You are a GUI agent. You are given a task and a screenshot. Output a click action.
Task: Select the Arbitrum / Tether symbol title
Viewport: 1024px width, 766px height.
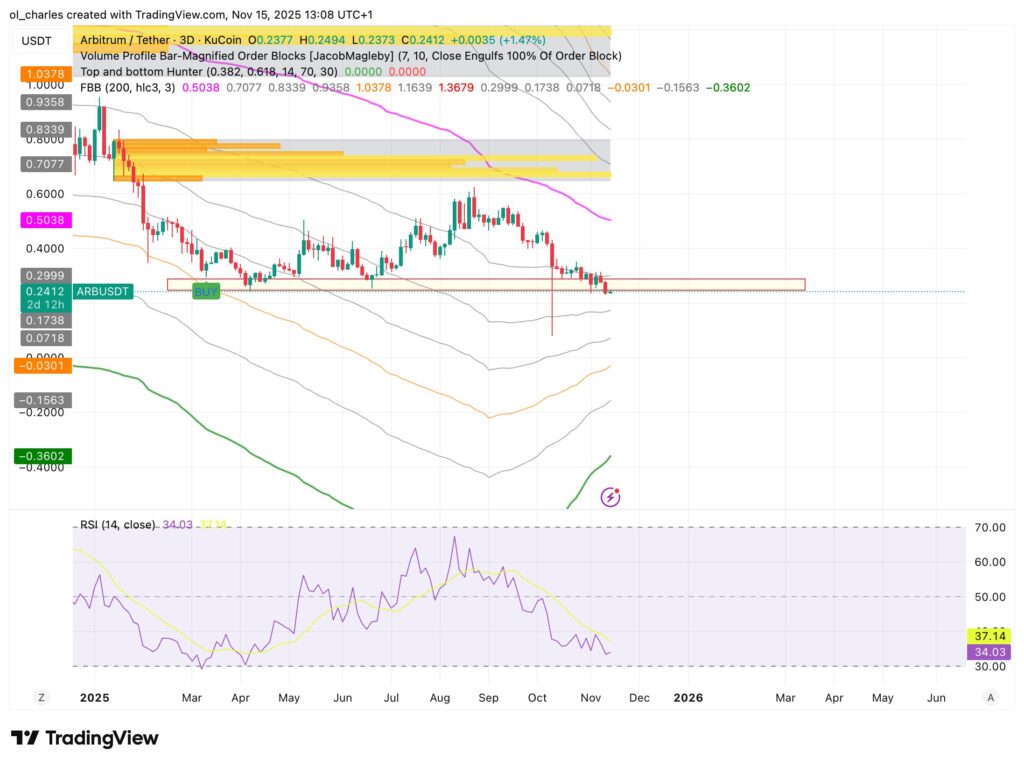pyautogui.click(x=150, y=40)
